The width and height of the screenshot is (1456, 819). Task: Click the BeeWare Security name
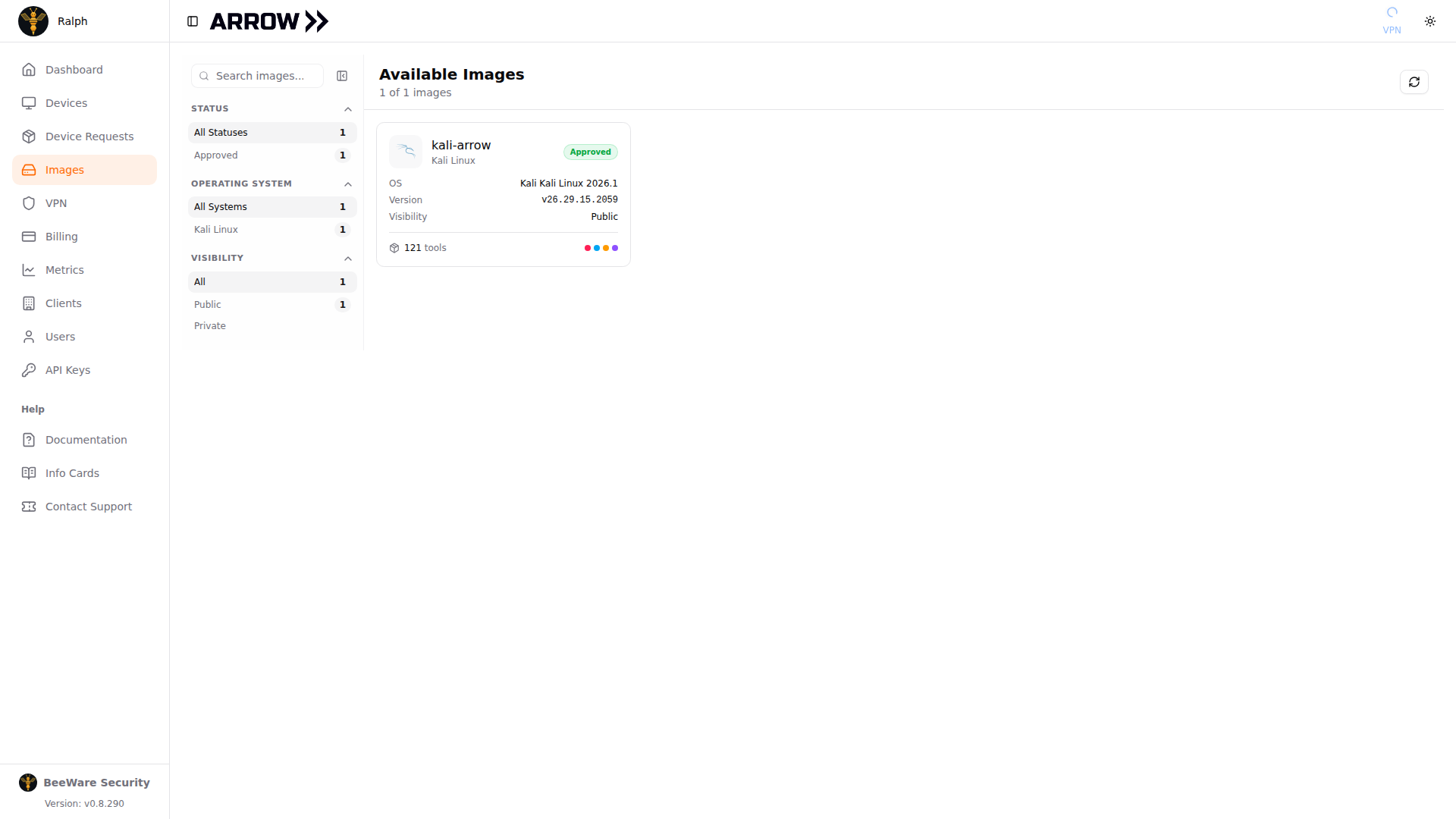coord(96,783)
